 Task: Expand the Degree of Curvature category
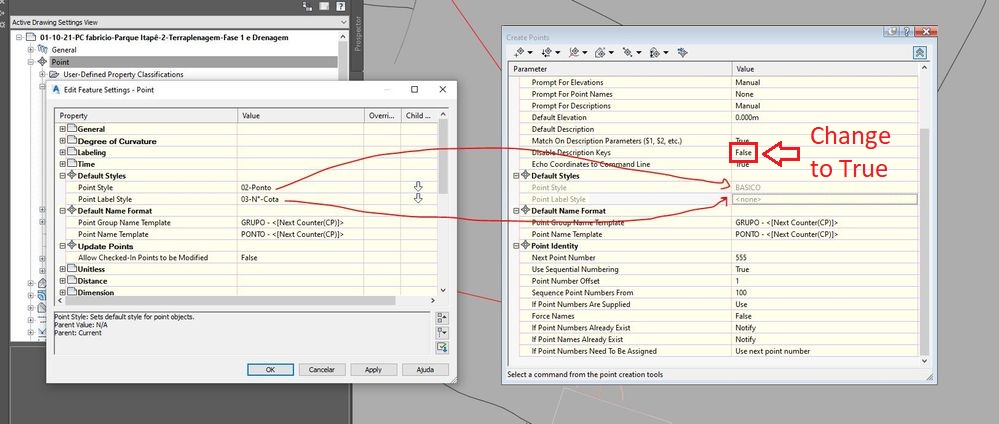[x=62, y=141]
